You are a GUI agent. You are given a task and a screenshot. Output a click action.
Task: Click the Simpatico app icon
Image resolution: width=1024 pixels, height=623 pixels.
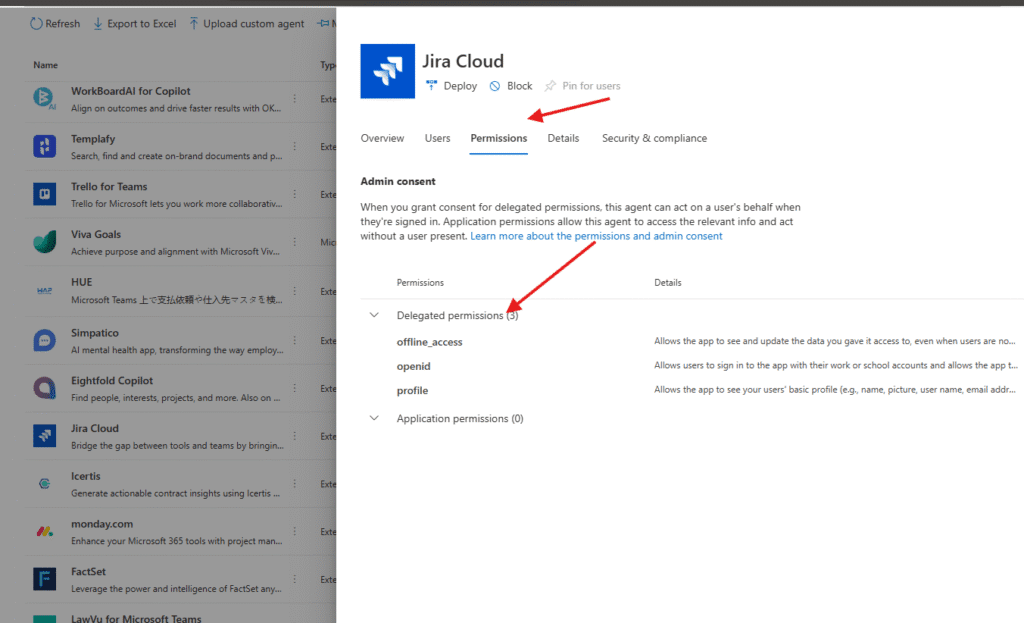[44, 339]
